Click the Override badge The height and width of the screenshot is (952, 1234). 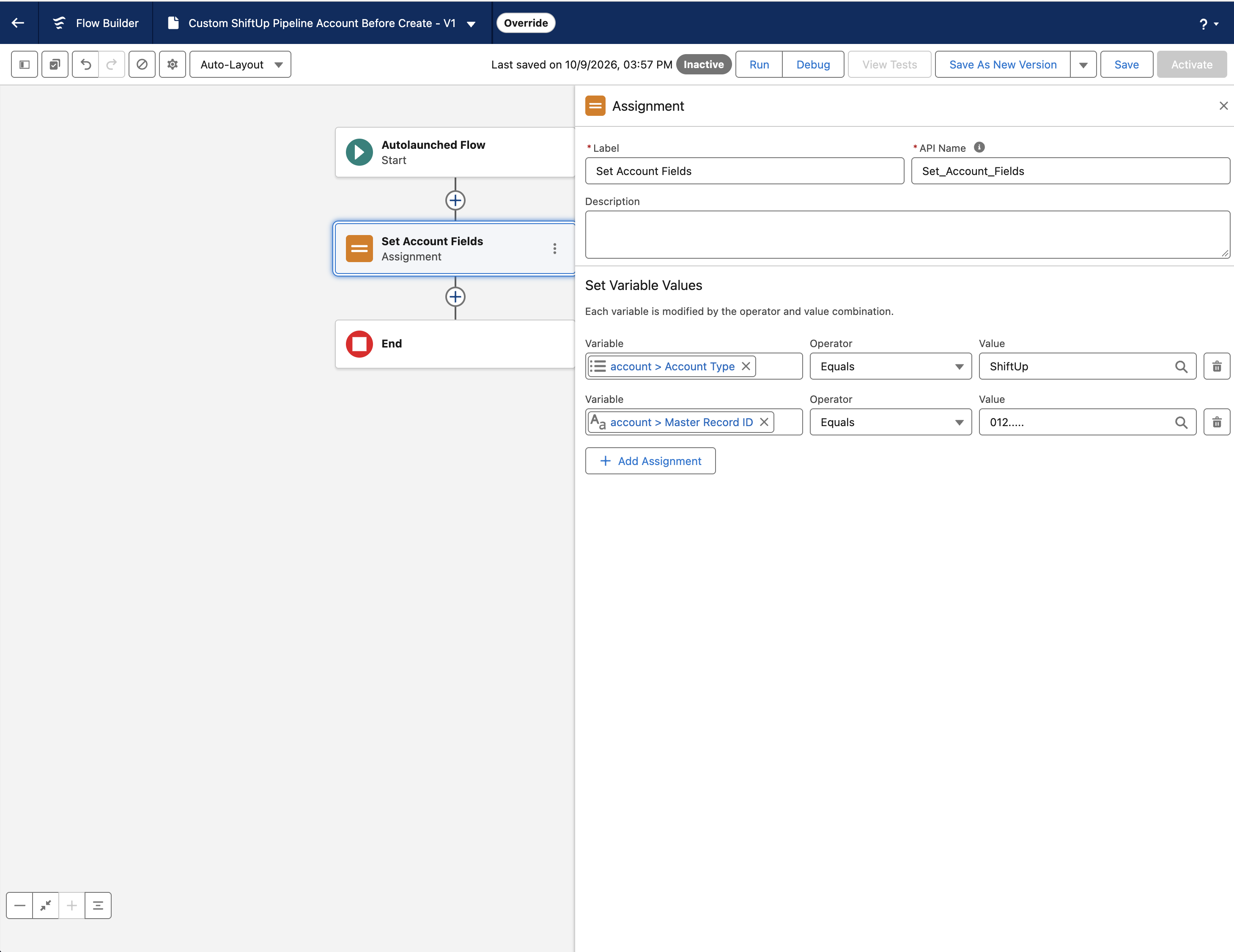(526, 23)
